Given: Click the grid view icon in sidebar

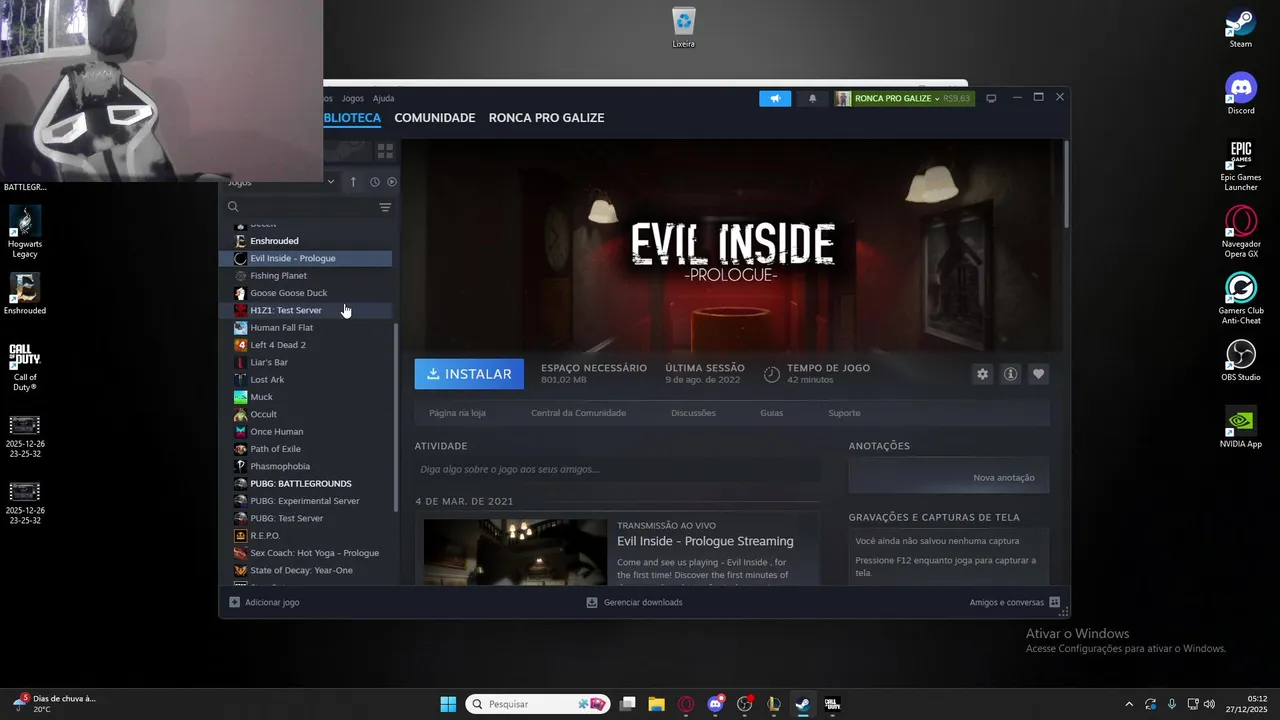Looking at the screenshot, I should coord(385,151).
